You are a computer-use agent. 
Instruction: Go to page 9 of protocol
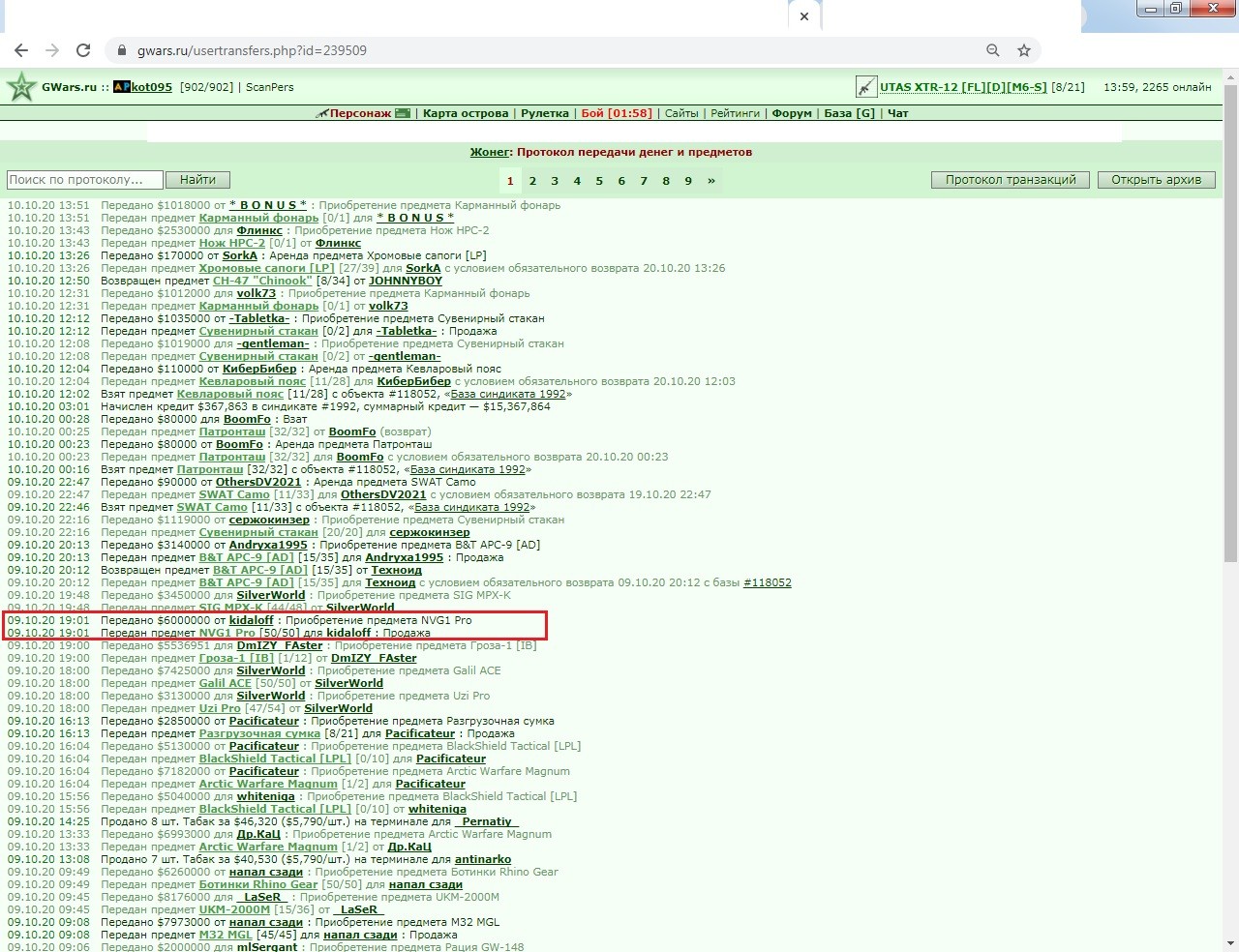[688, 181]
